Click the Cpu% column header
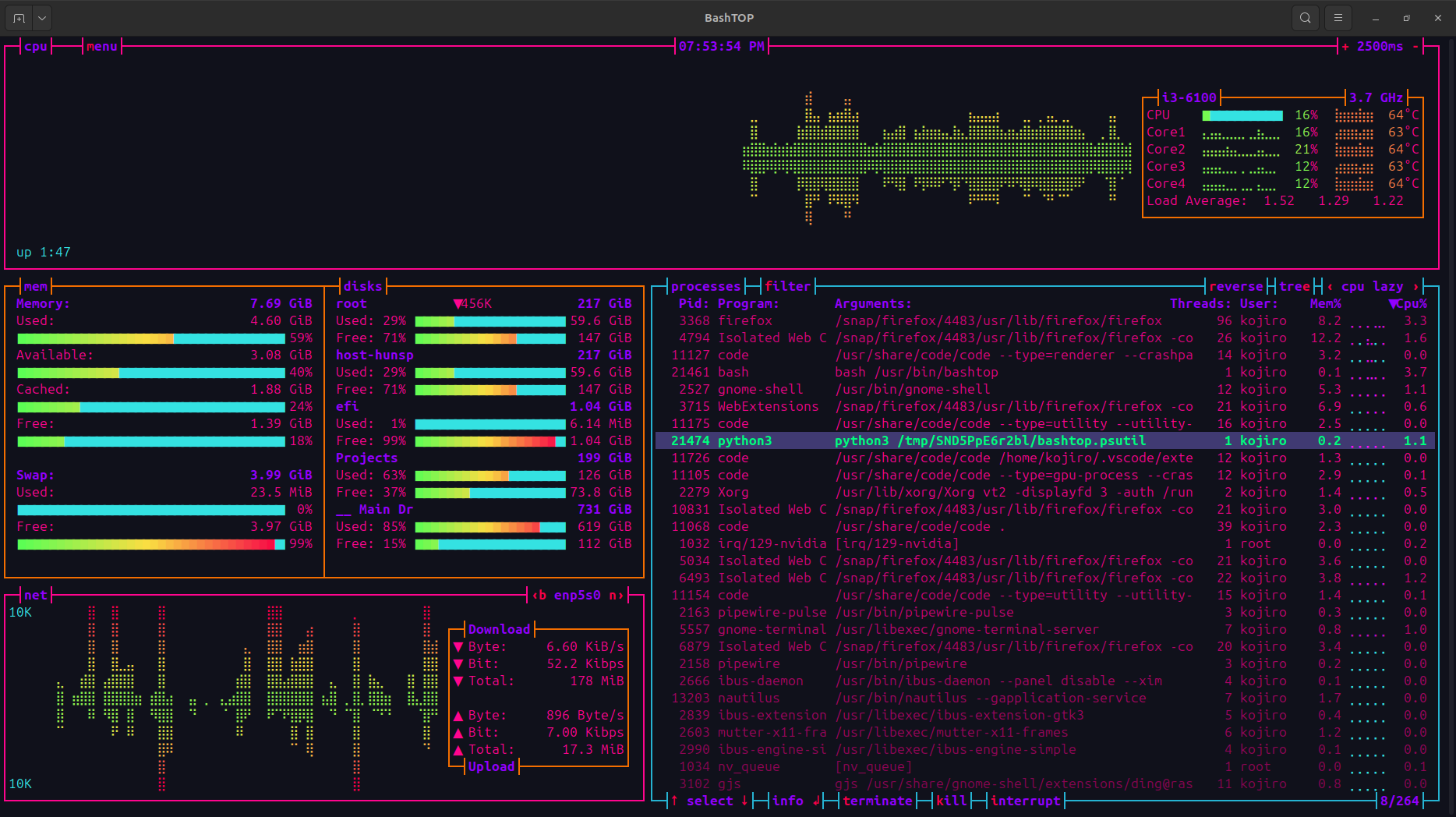This screenshot has height=817, width=1456. (1408, 304)
